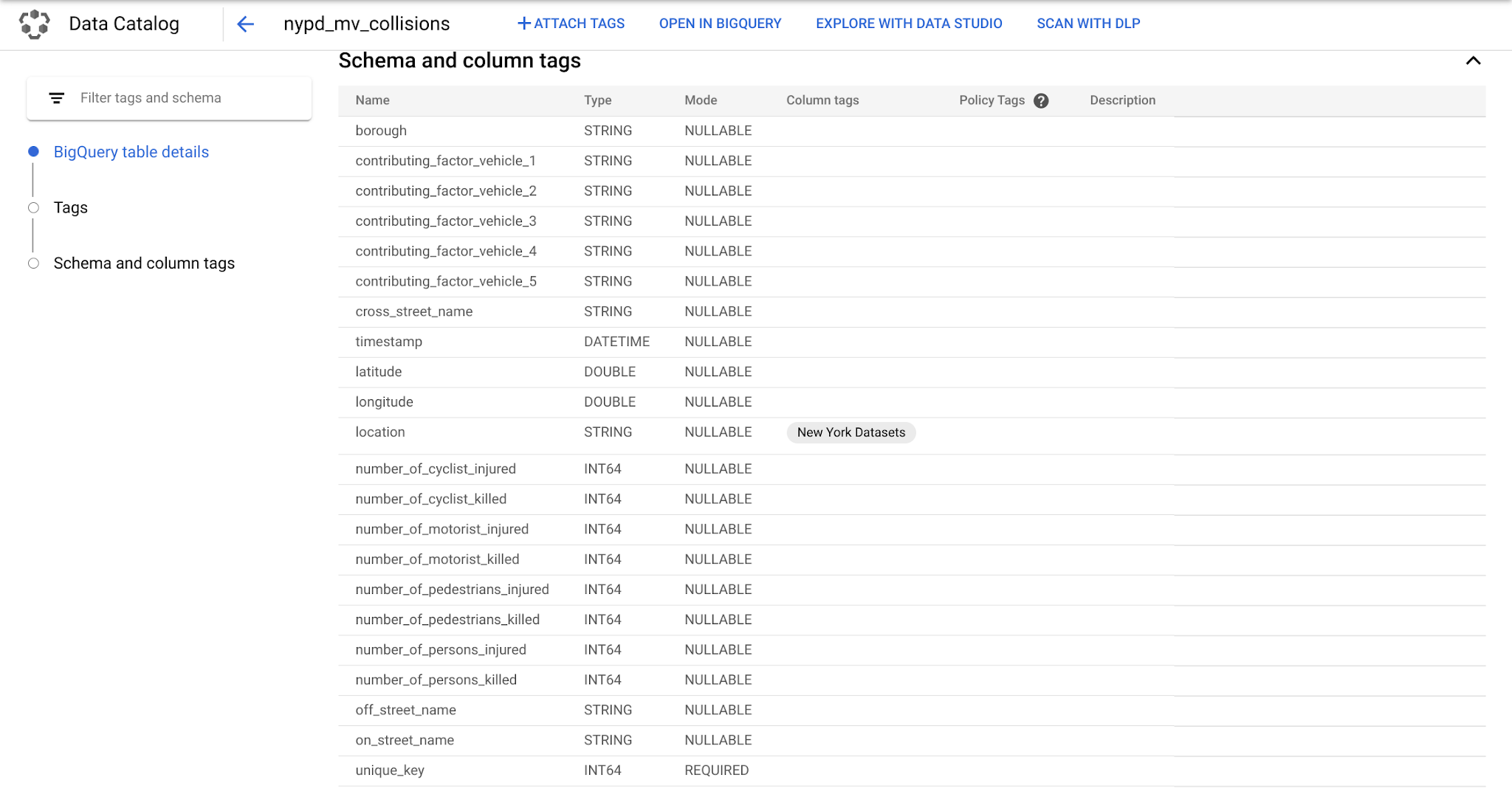Jump to BigQuery table details section

tap(131, 152)
